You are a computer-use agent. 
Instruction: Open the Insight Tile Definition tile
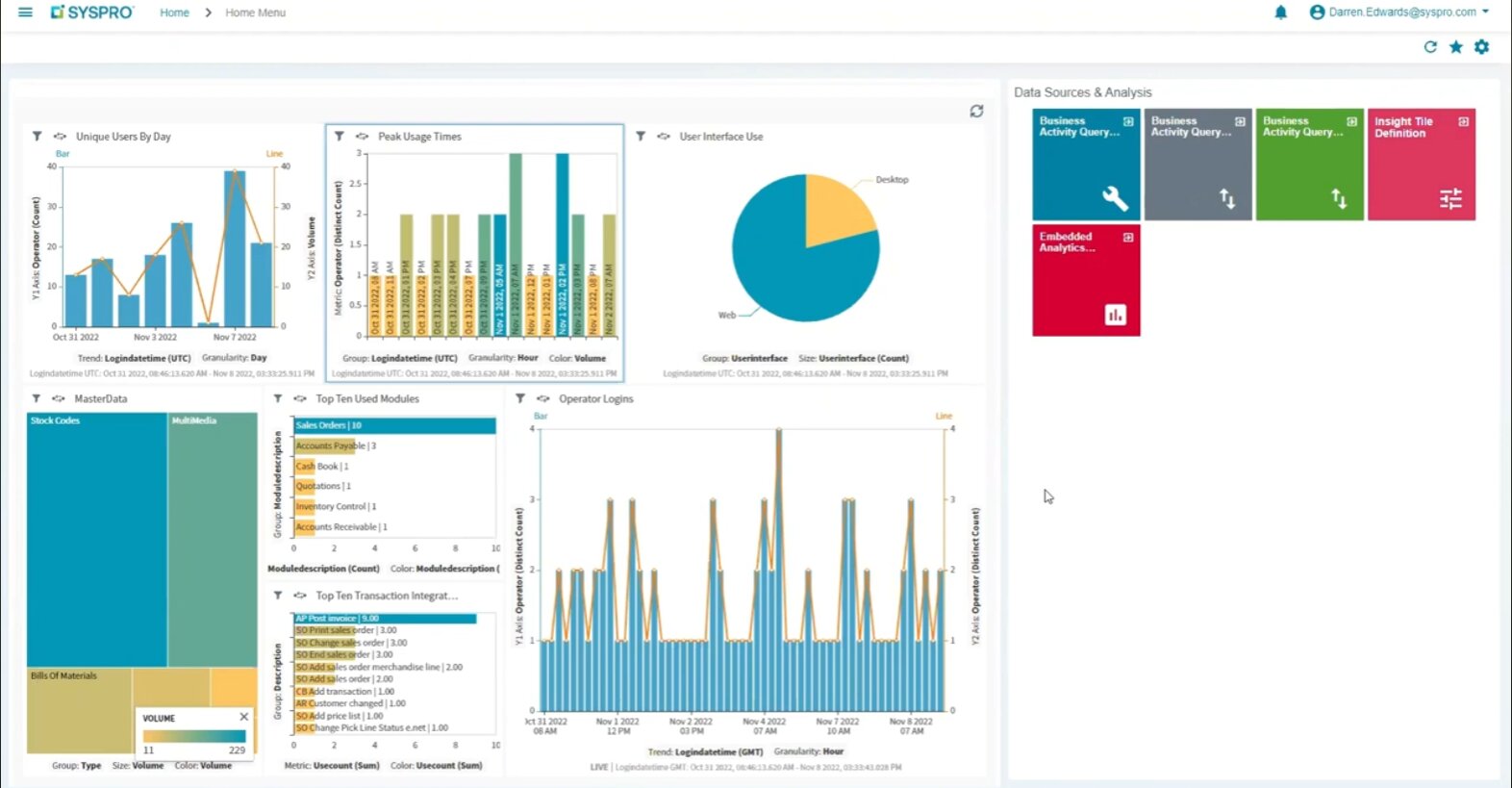[x=1421, y=165]
